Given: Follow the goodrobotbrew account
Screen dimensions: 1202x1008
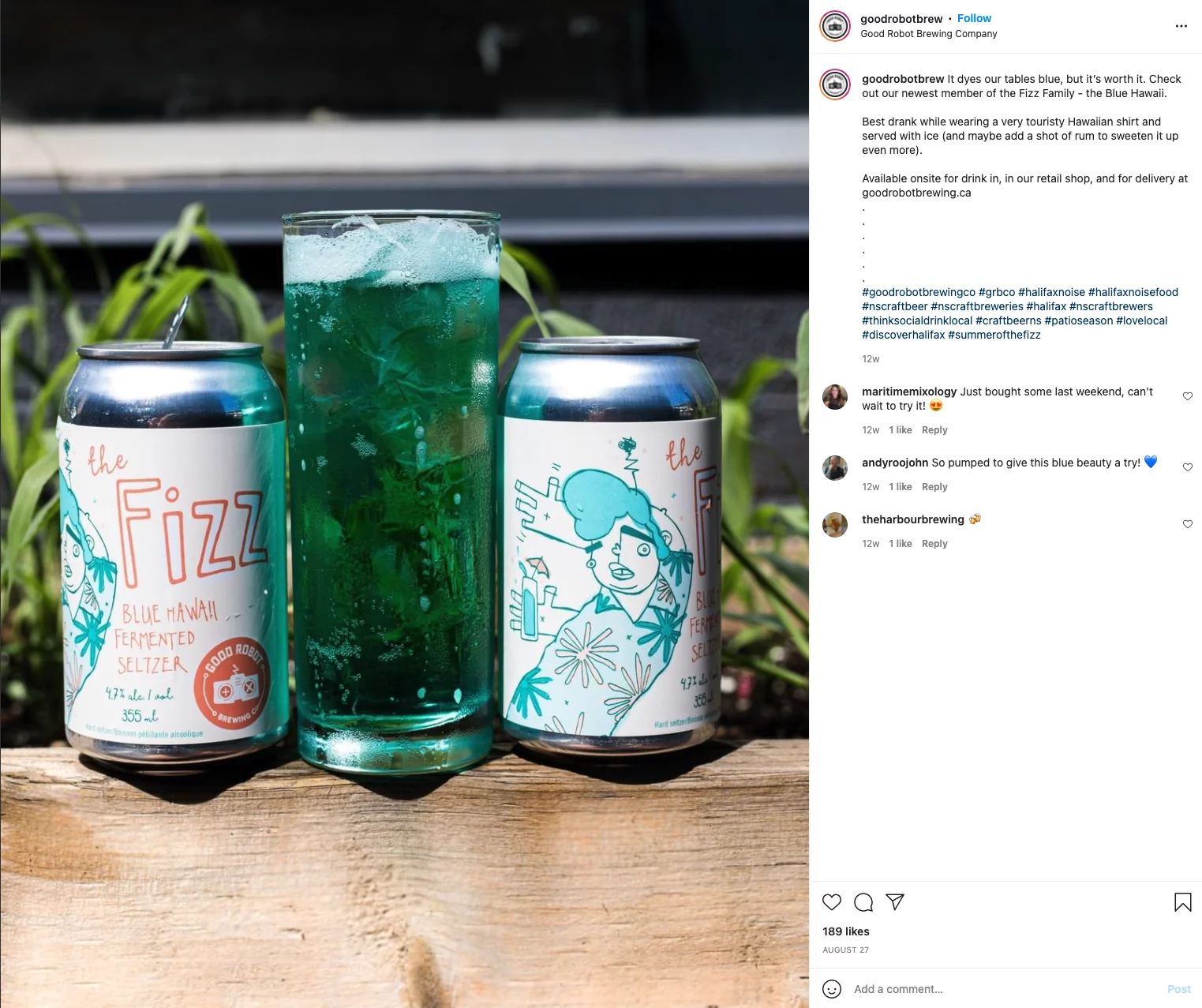Looking at the screenshot, I should click(x=974, y=18).
